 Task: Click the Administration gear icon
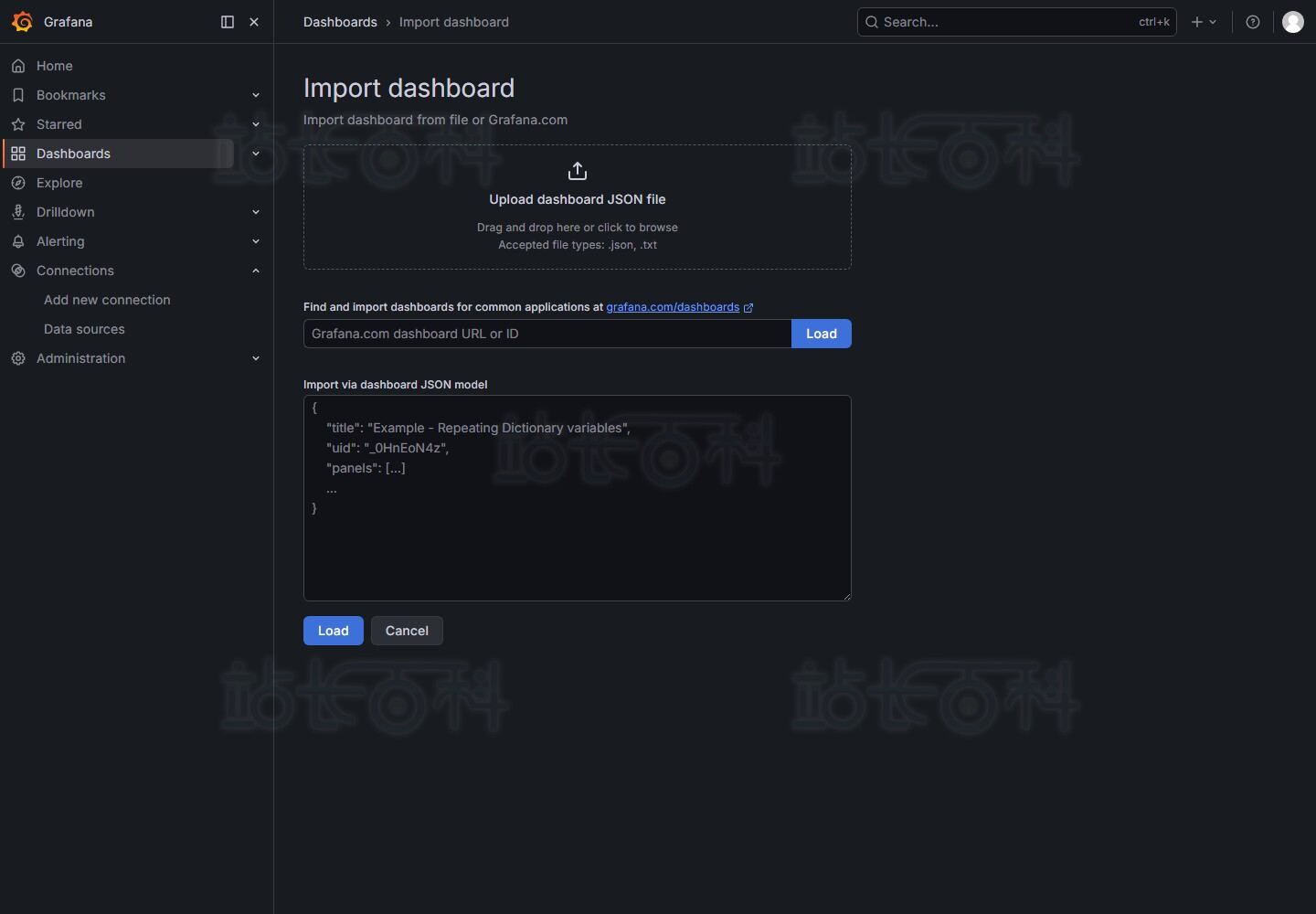18,358
